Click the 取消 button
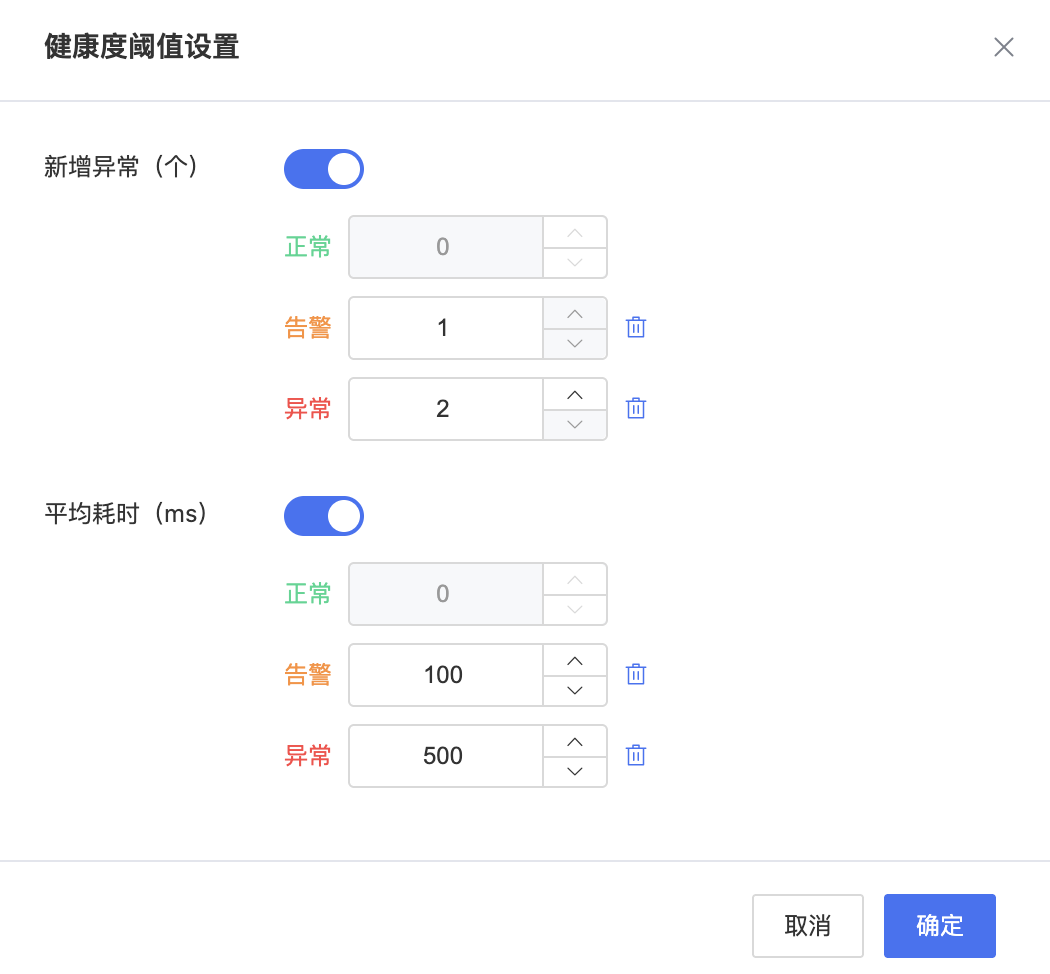The image size is (1050, 974). 808,926
